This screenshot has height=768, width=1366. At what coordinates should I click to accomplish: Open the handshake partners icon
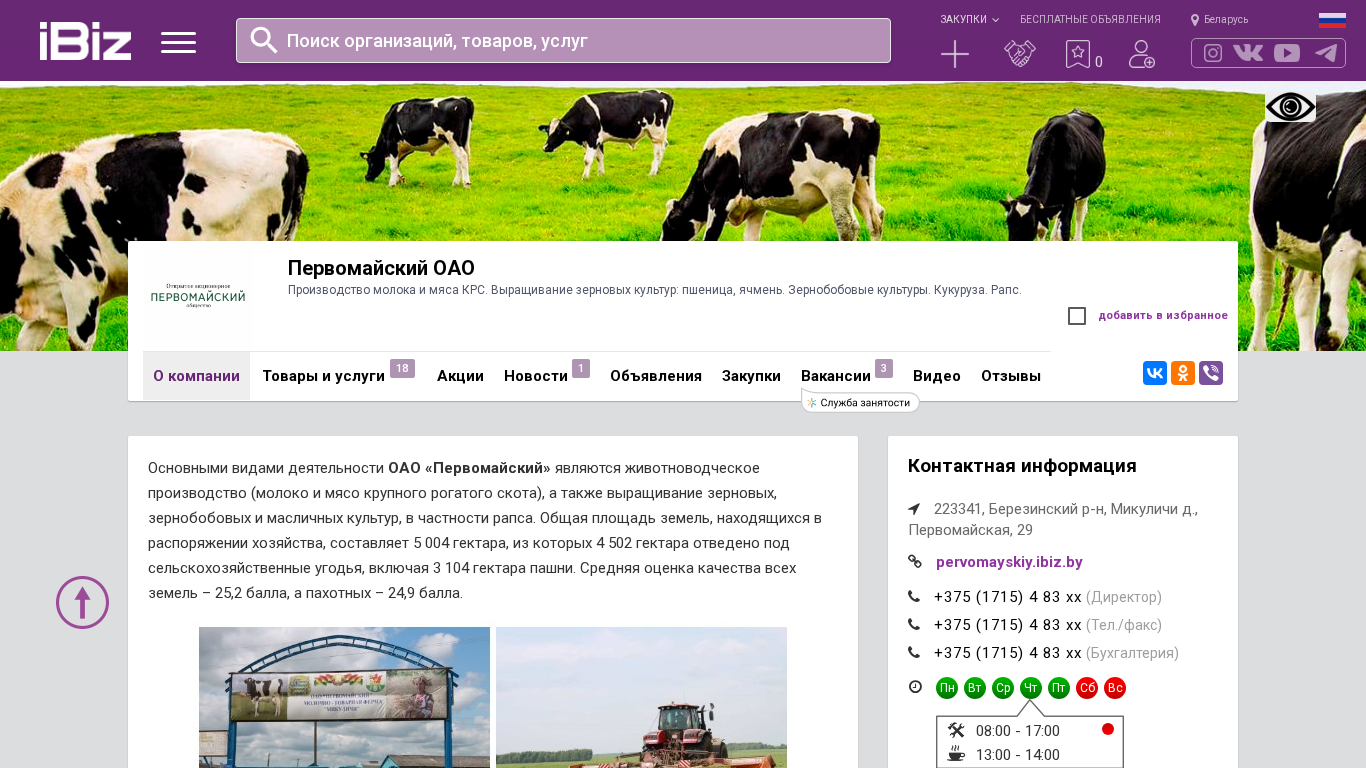[x=1020, y=54]
